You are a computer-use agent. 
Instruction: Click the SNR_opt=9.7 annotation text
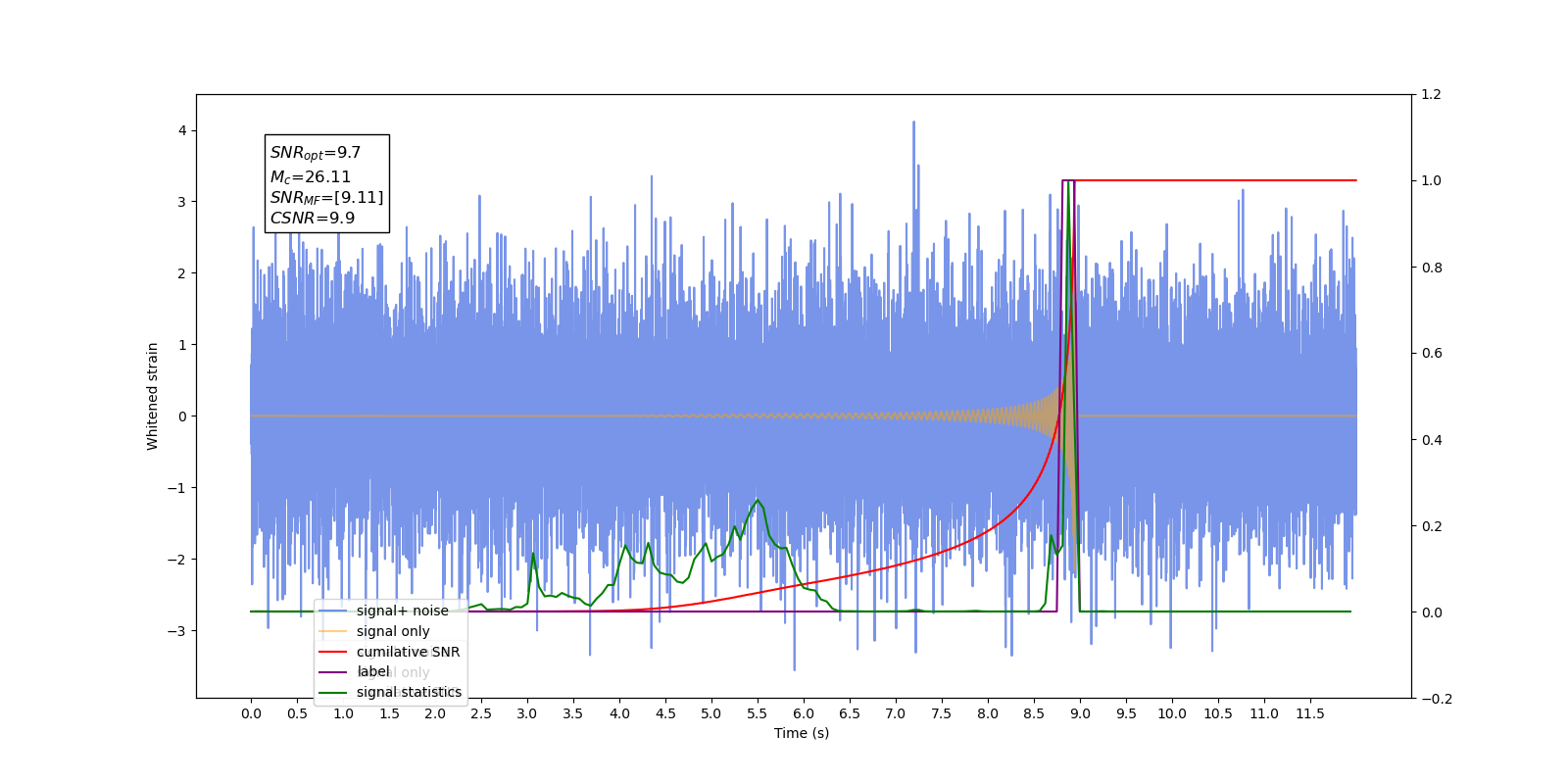pyautogui.click(x=316, y=153)
